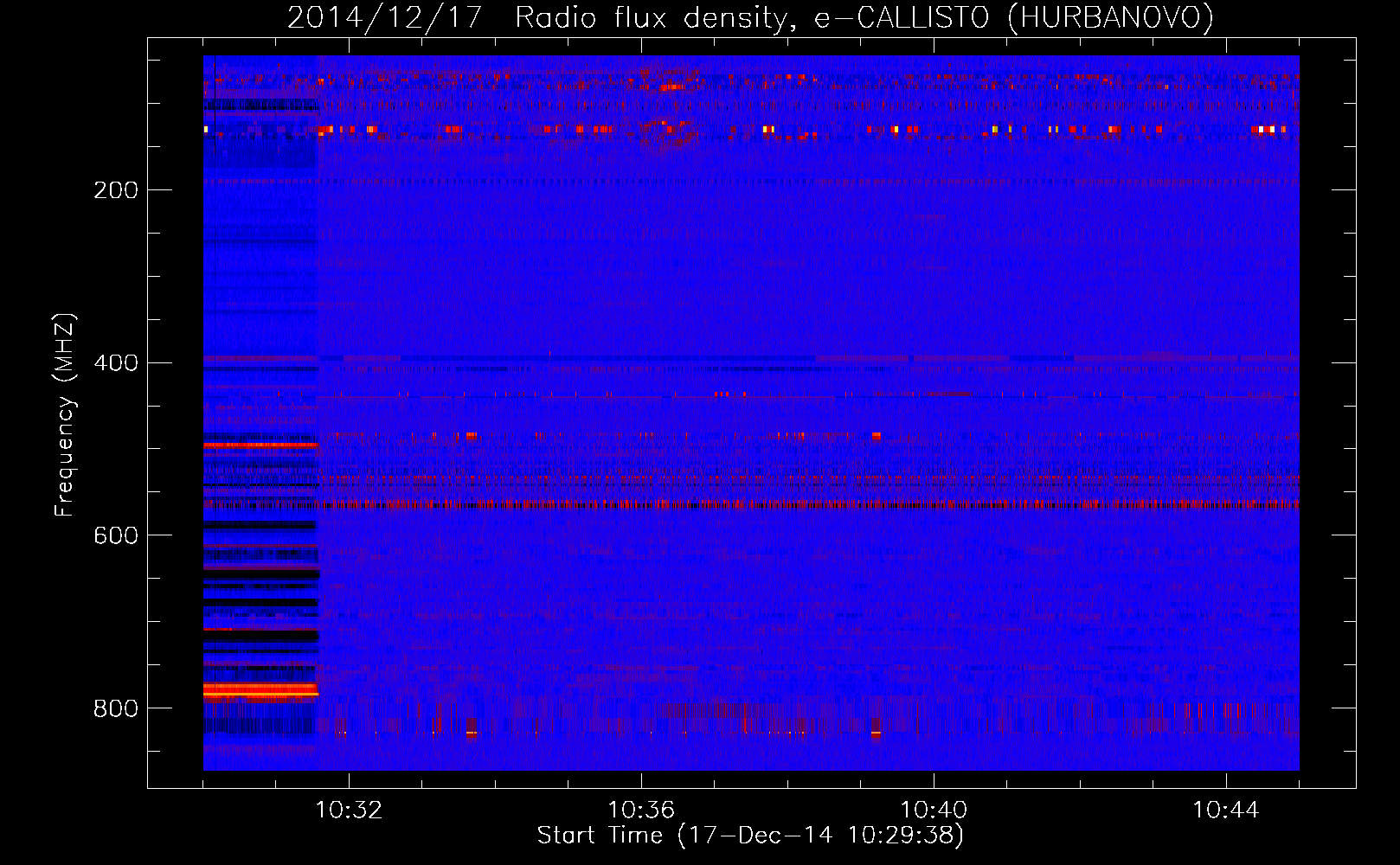Click the time tick label 10:32
Screen dimensions: 1400x865
pos(349,811)
